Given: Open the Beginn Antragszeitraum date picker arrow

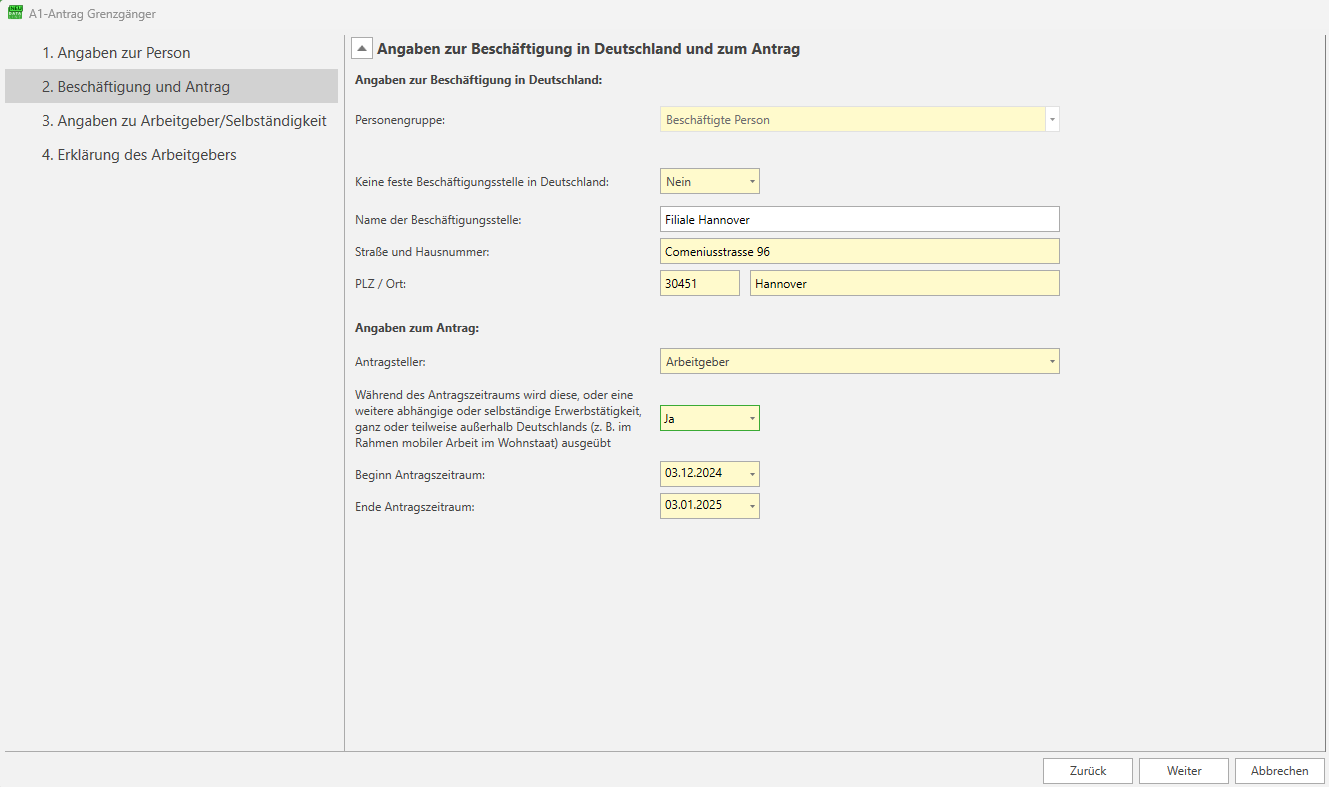Looking at the screenshot, I should (752, 474).
